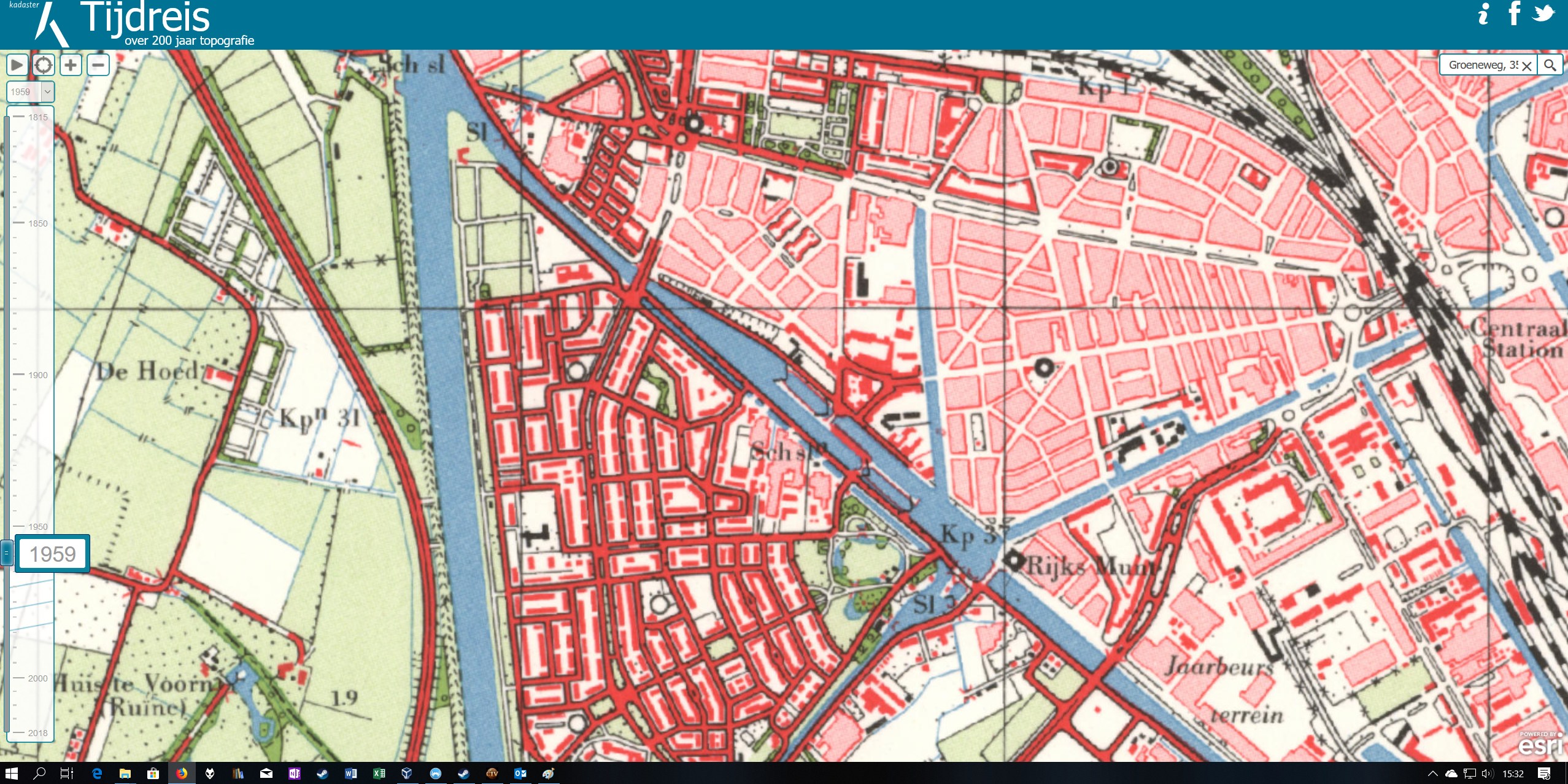
Task: Switch to Firefox on the taskbar
Action: click(x=182, y=773)
